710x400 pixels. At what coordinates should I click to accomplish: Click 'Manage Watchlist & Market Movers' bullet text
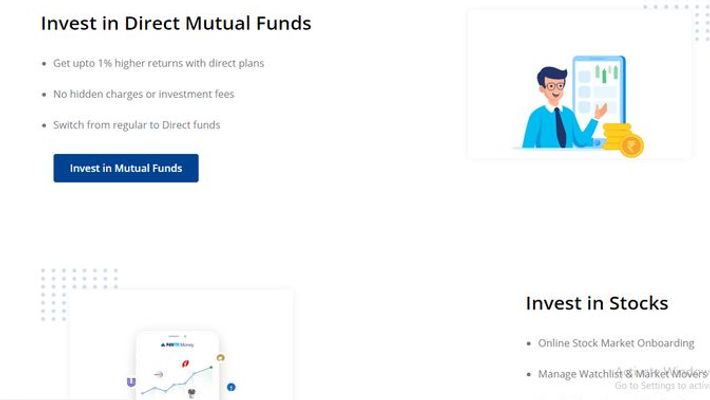[622, 374]
